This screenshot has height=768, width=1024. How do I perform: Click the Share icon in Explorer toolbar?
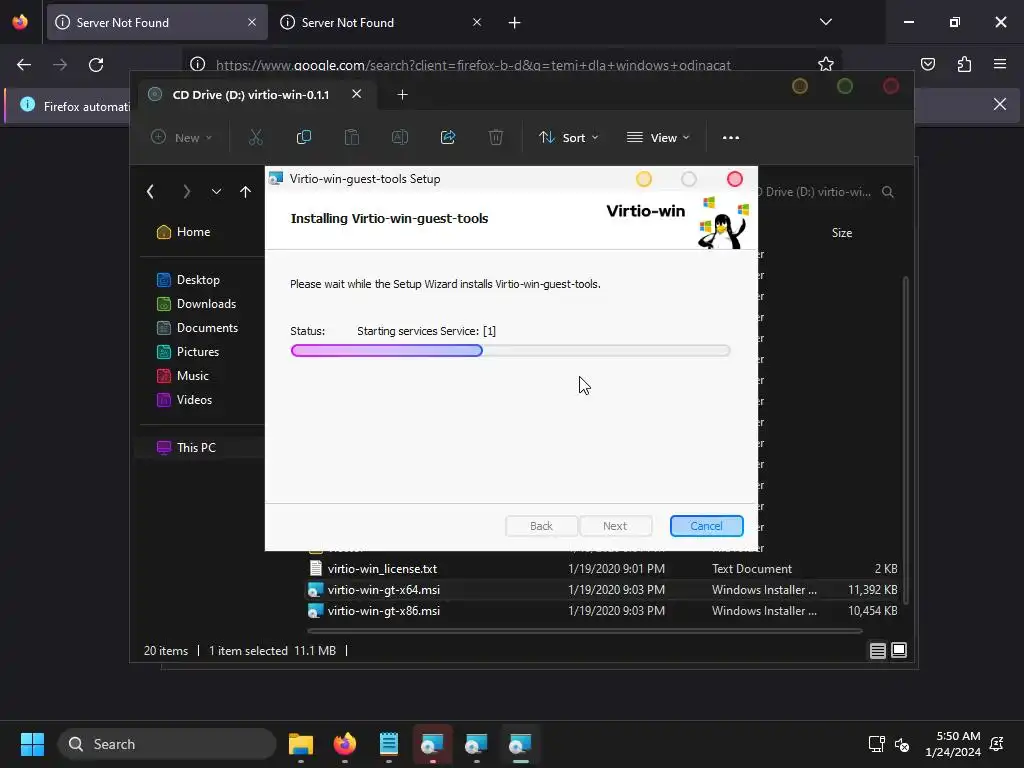pos(448,137)
